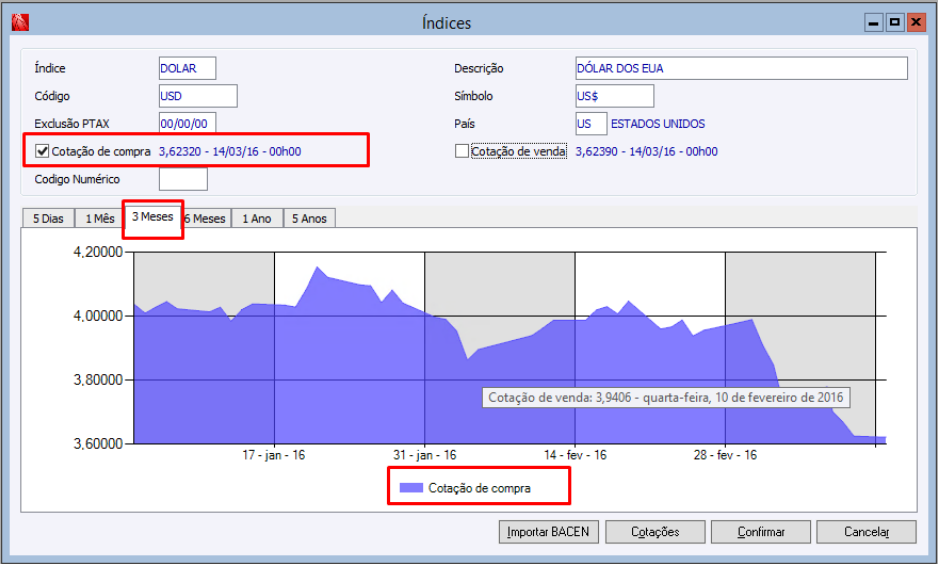Maximize the Índices window

[x=894, y=23]
